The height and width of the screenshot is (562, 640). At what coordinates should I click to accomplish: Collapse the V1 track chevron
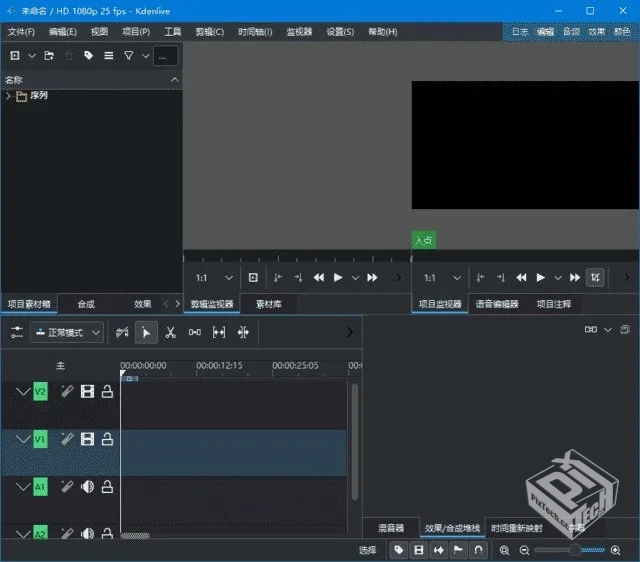[x=23, y=439]
